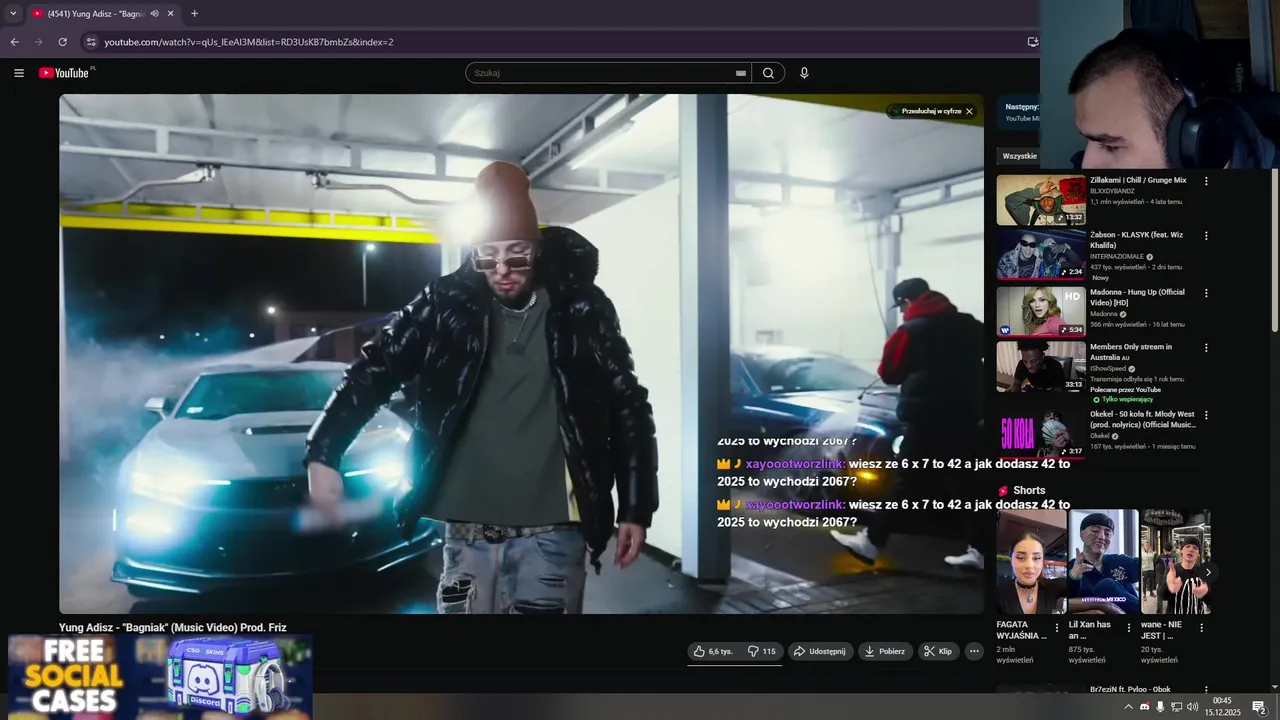This screenshot has height=720, width=1280.
Task: Click the page vertical scrollbar
Action: 1275,250
